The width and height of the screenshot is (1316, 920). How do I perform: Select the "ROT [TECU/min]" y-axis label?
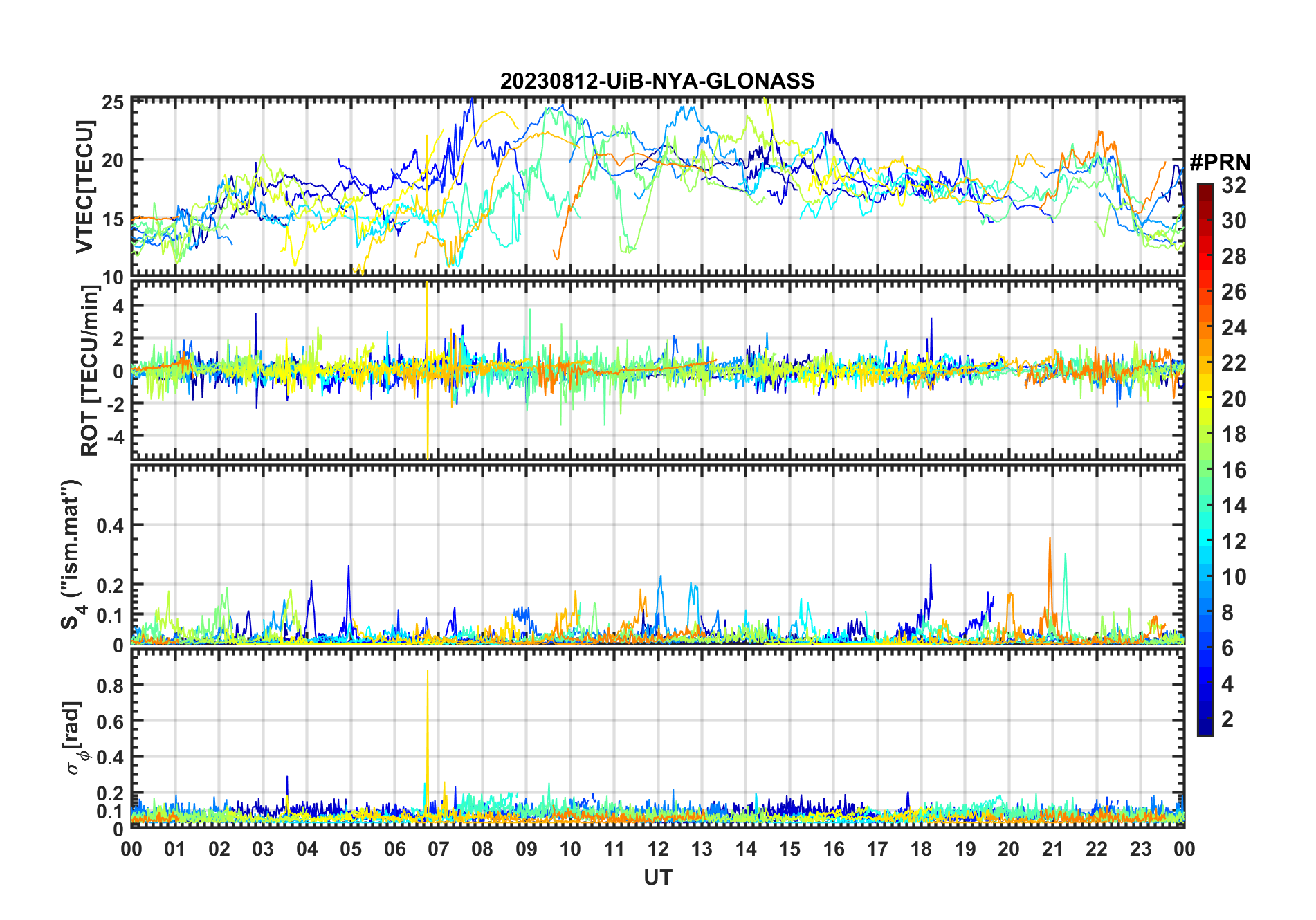coord(89,370)
